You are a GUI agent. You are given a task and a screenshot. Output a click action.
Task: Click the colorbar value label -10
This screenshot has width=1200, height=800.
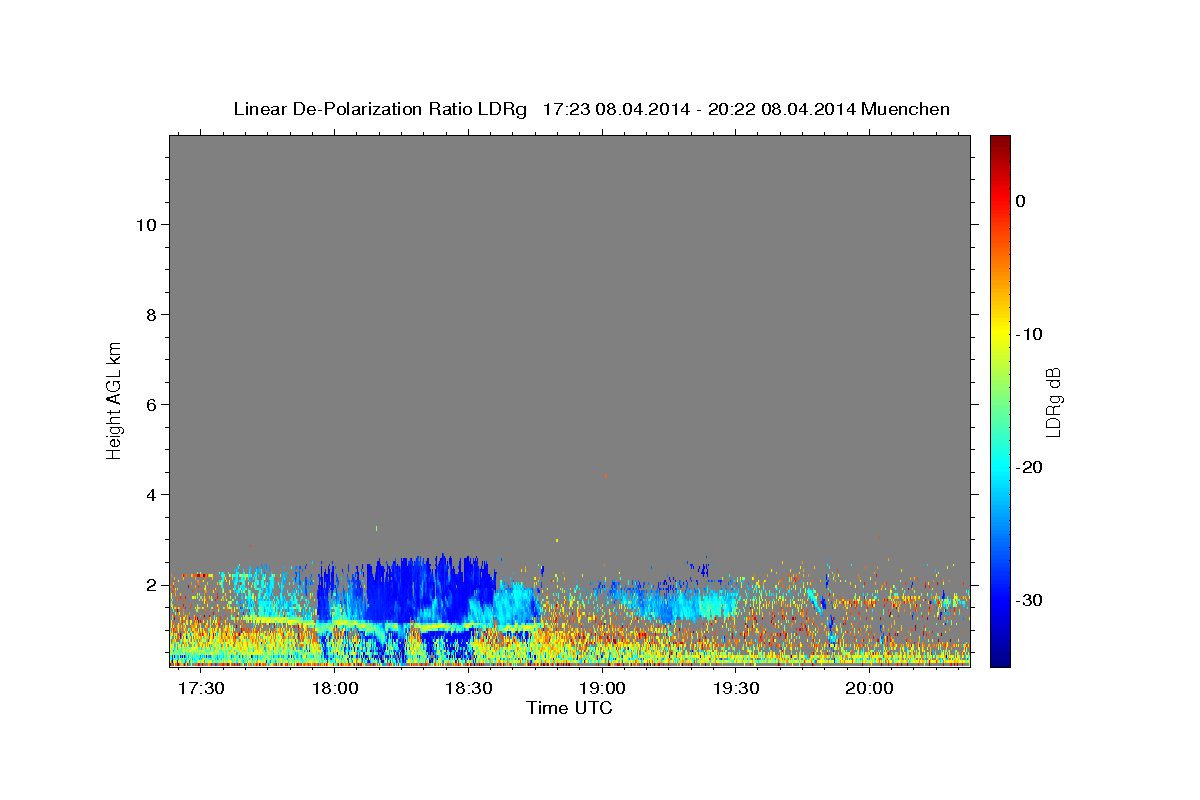pyautogui.click(x=1028, y=334)
